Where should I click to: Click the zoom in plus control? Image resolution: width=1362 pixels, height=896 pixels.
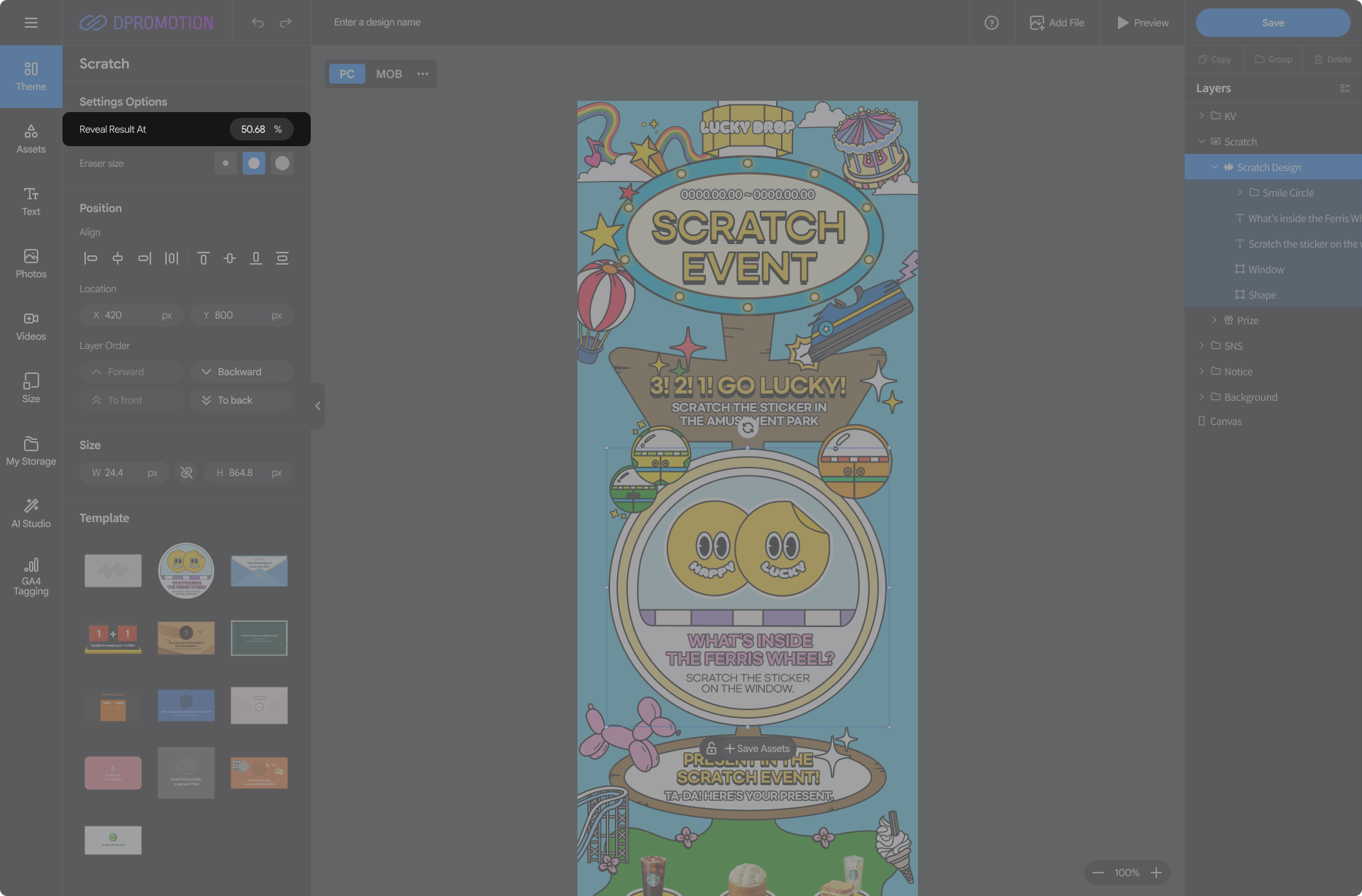point(1156,873)
